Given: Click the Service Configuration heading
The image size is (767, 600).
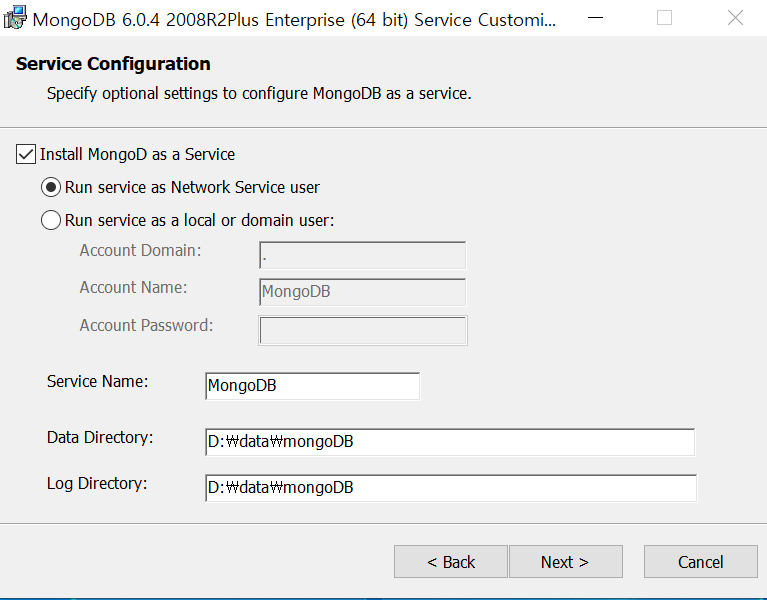Looking at the screenshot, I should point(113,64).
